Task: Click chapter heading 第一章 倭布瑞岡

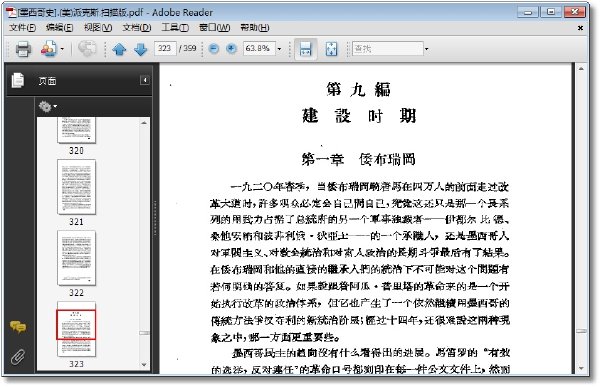Action: point(358,159)
